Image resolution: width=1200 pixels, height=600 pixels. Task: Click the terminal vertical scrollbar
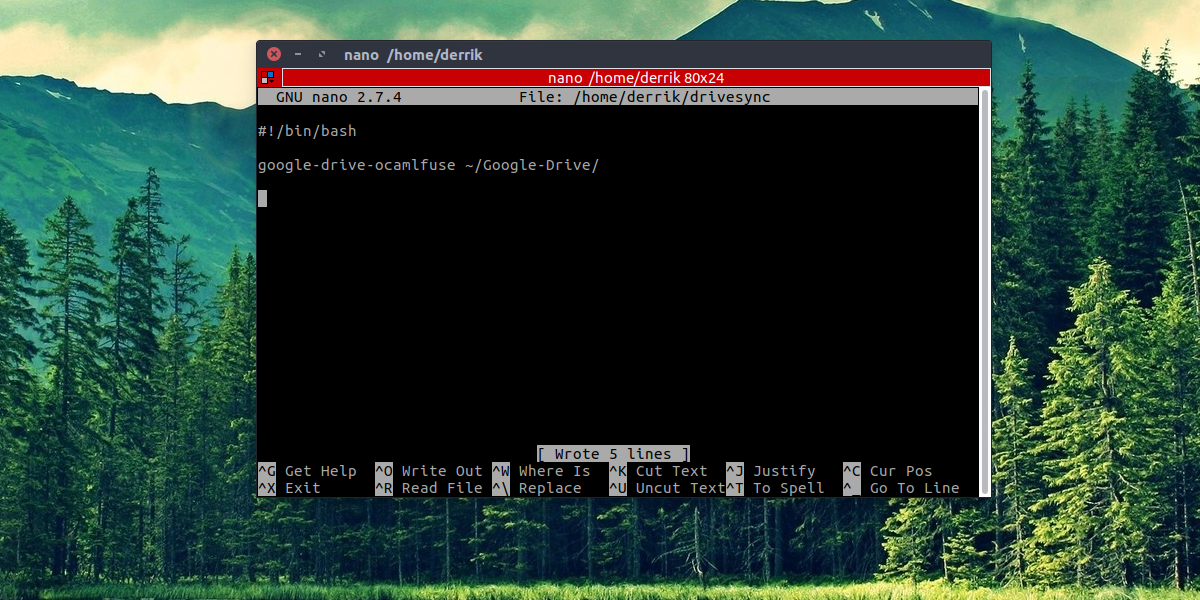[x=985, y=290]
